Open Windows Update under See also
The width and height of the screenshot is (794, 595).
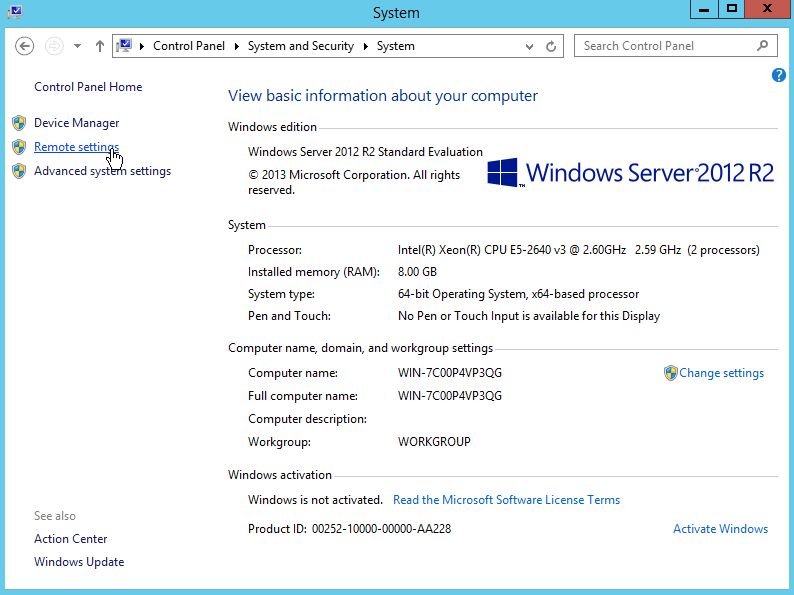click(79, 562)
